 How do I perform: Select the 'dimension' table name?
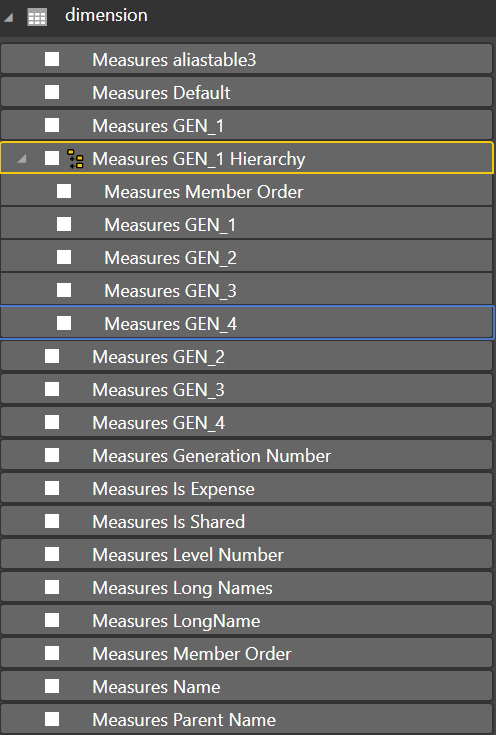click(106, 15)
